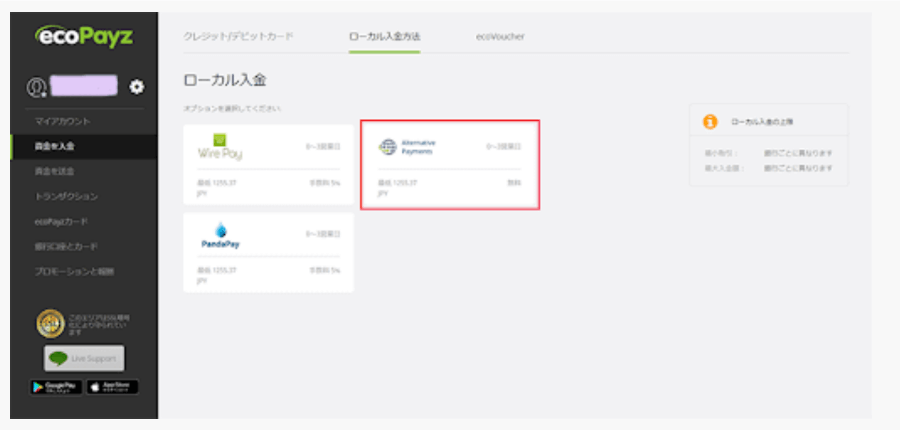The height and width of the screenshot is (430, 900).
Task: Click 0~3営業日 on Wire Pay card
Action: 323,147
